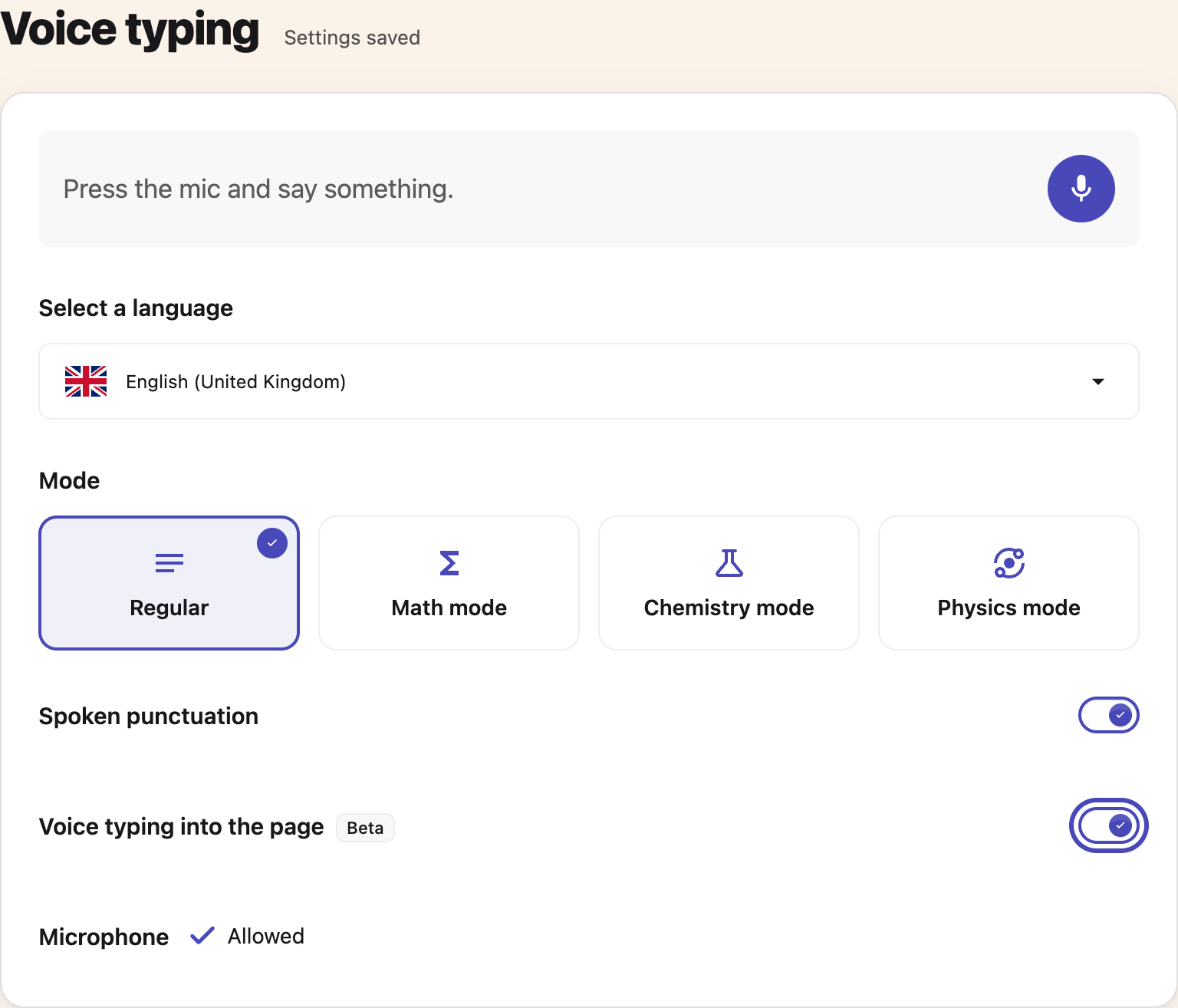
Task: Turn off Voice typing into the page
Action: 1109,825
